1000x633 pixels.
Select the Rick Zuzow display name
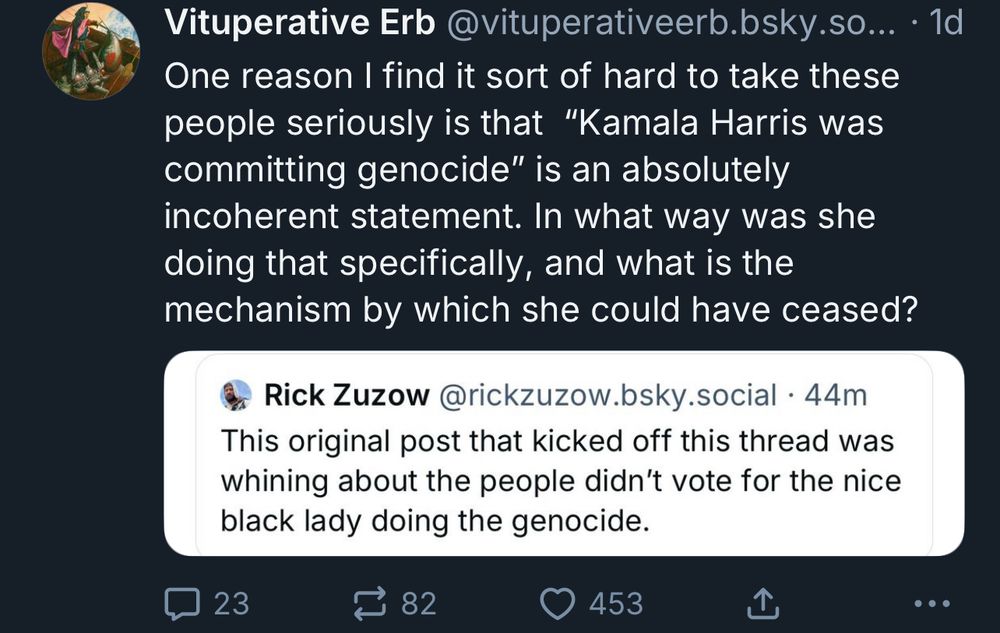coord(345,395)
